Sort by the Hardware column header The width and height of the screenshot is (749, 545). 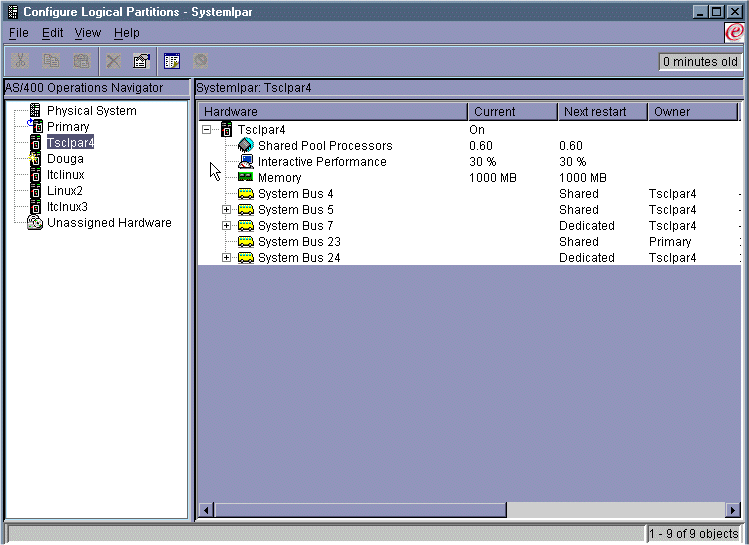pos(333,112)
